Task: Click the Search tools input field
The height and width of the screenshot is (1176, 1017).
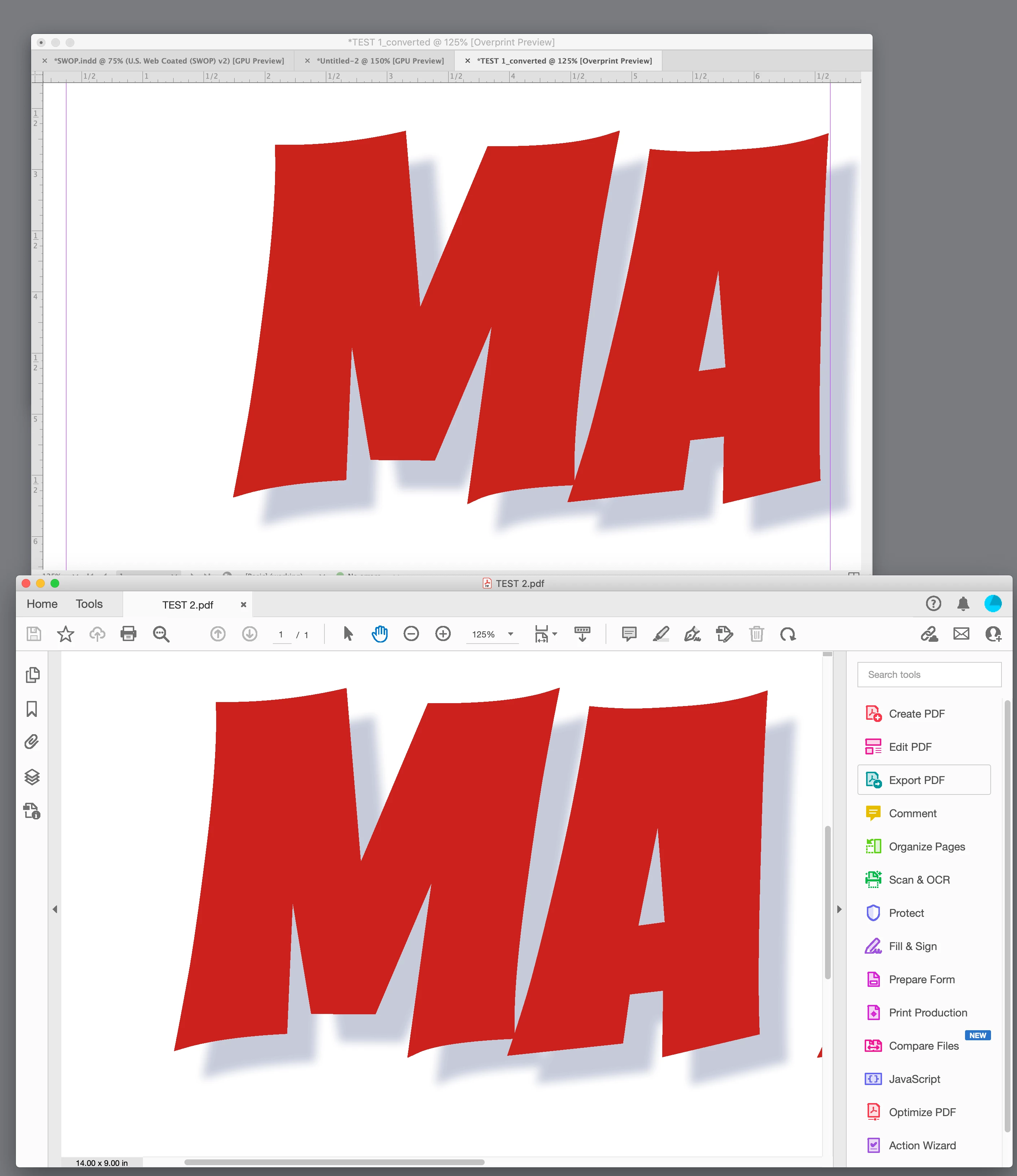Action: click(x=929, y=674)
